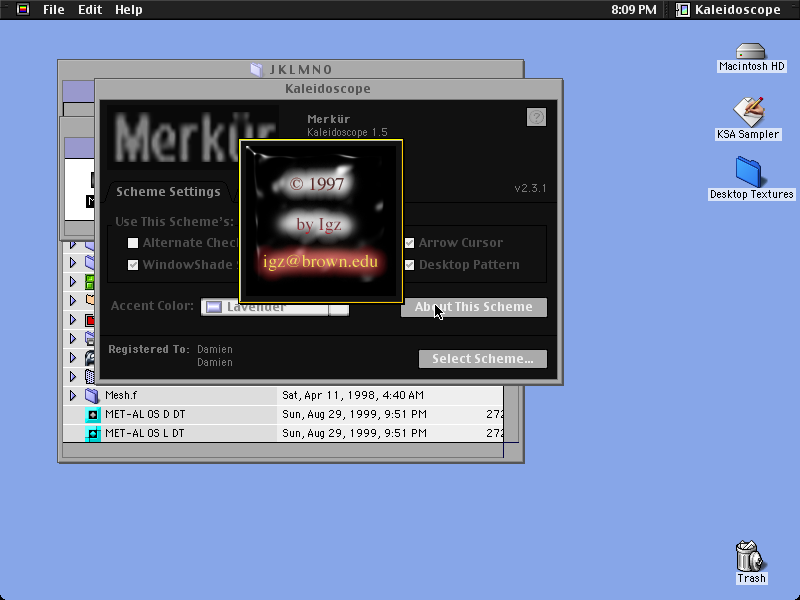Viewport: 800px width, 600px height.
Task: Click the Merkür scheme logo
Action: click(x=193, y=138)
